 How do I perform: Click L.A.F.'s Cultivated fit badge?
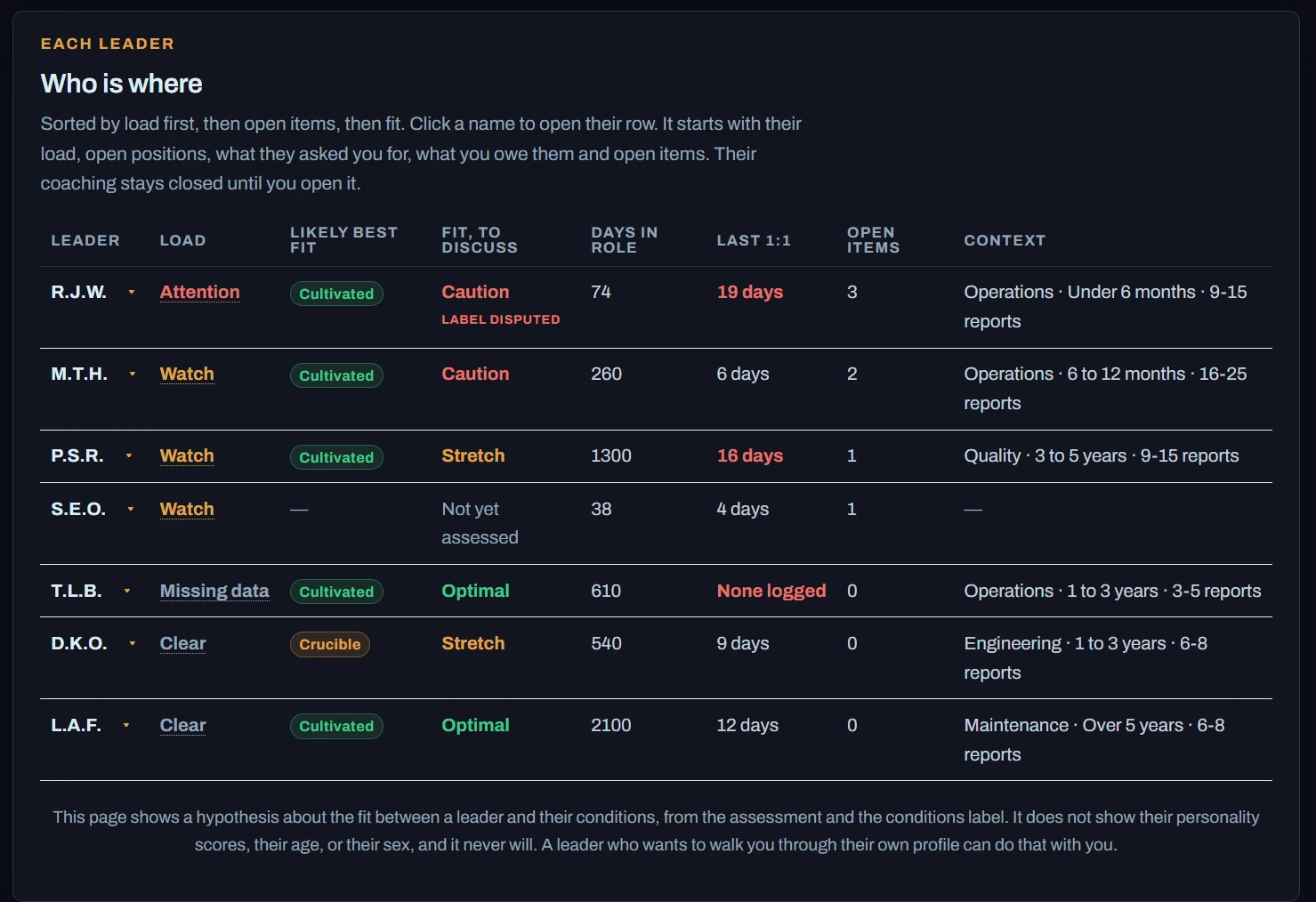click(336, 726)
